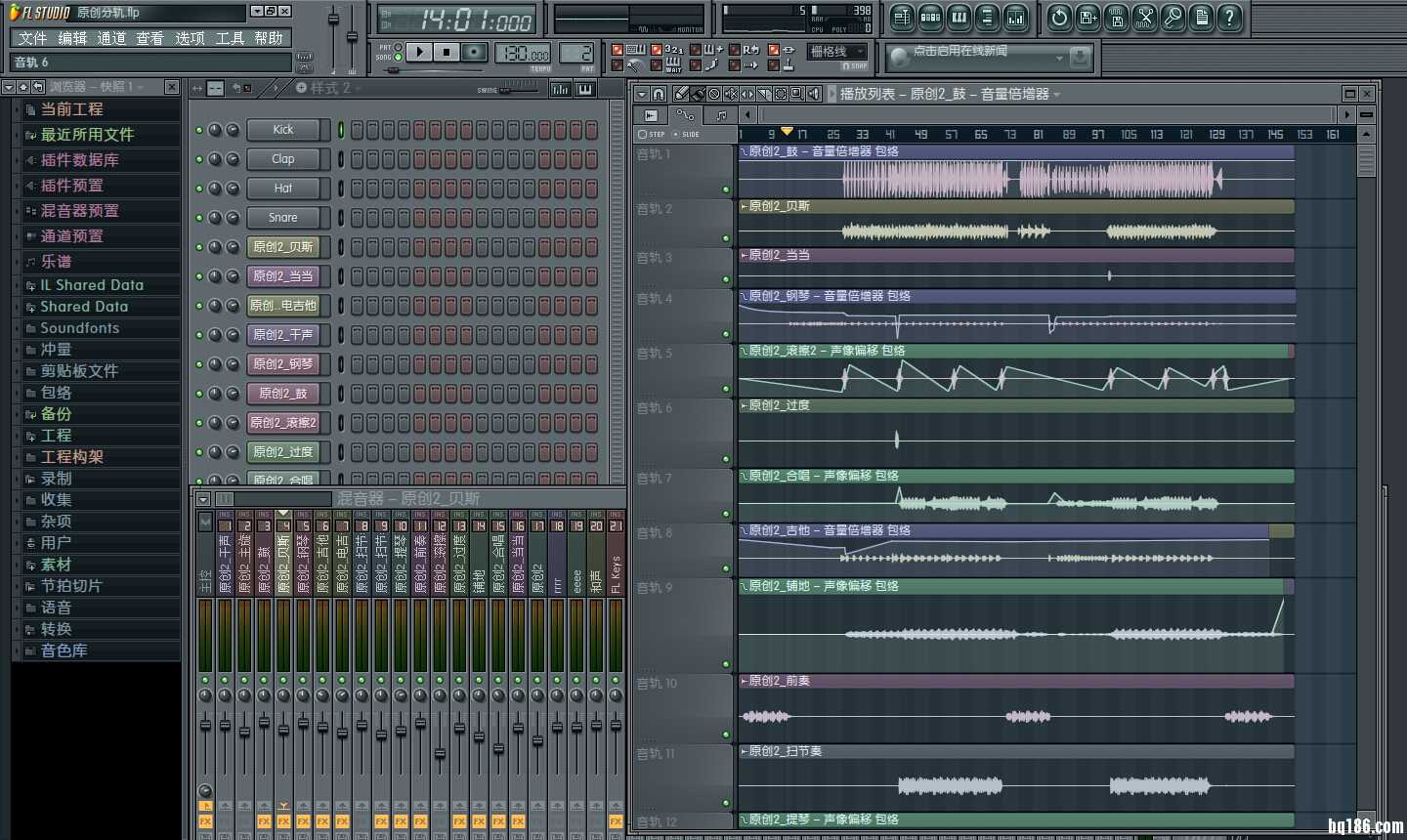Screen dimensions: 1407x840
Task: Open keyboard editor icon in step sequencer
Action: [x=585, y=89]
